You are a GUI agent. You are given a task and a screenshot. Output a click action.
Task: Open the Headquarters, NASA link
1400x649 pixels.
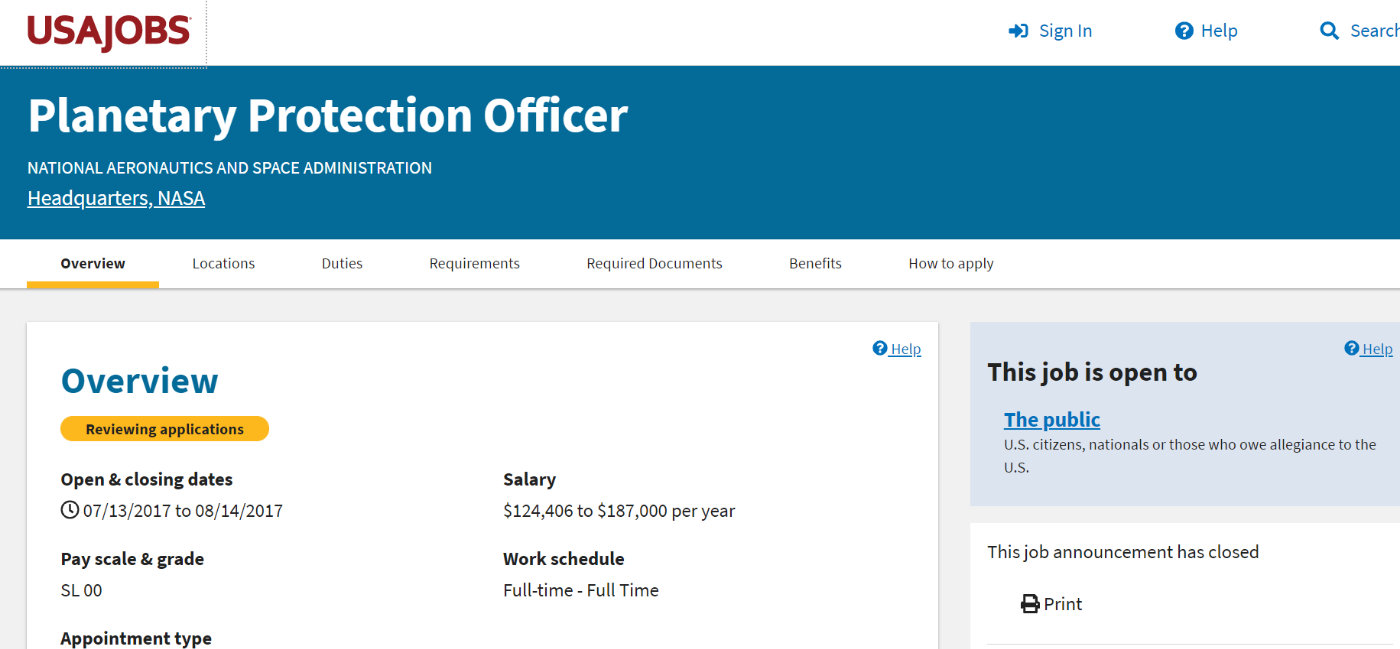click(116, 198)
